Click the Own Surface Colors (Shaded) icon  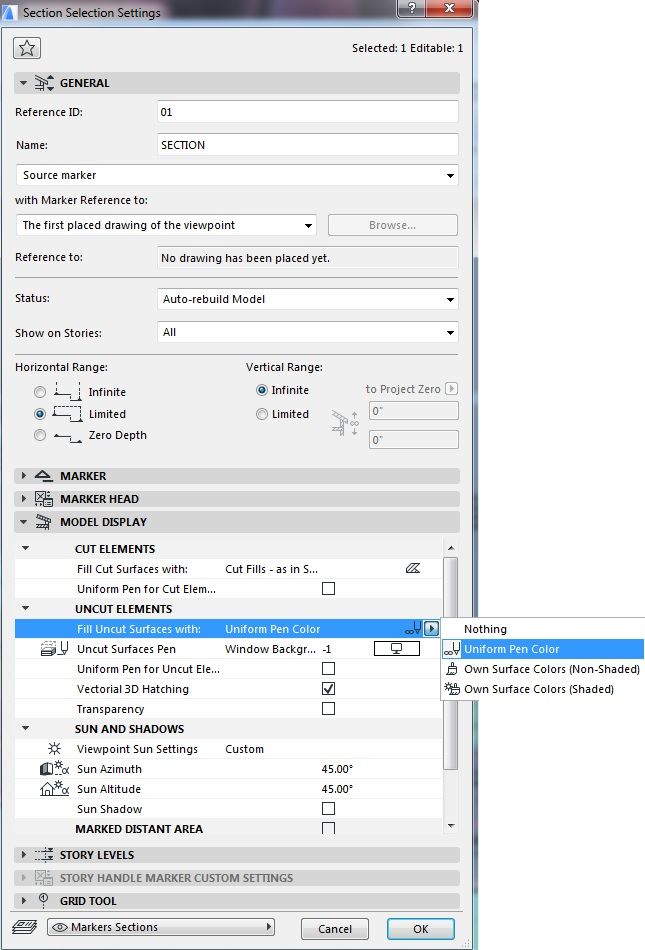[452, 689]
